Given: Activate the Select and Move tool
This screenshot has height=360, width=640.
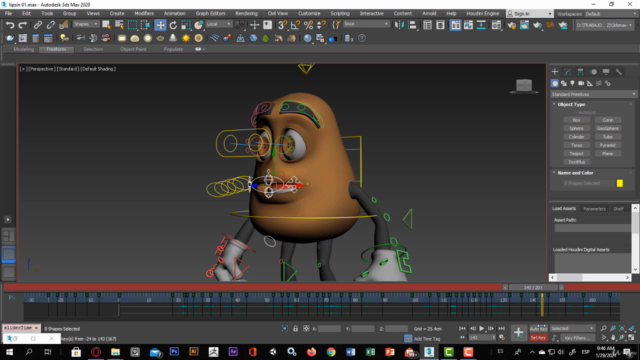Looking at the screenshot, I should pyautogui.click(x=160, y=25).
